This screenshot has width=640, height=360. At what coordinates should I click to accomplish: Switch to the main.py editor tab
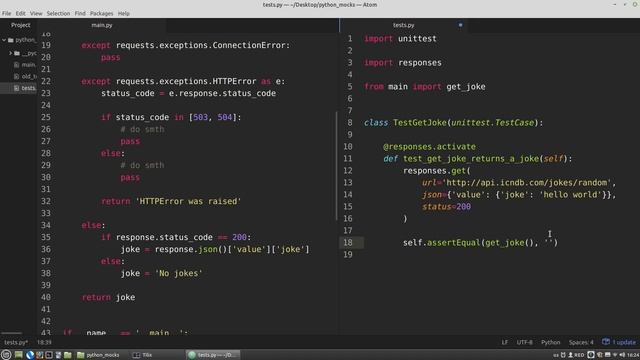coord(102,25)
